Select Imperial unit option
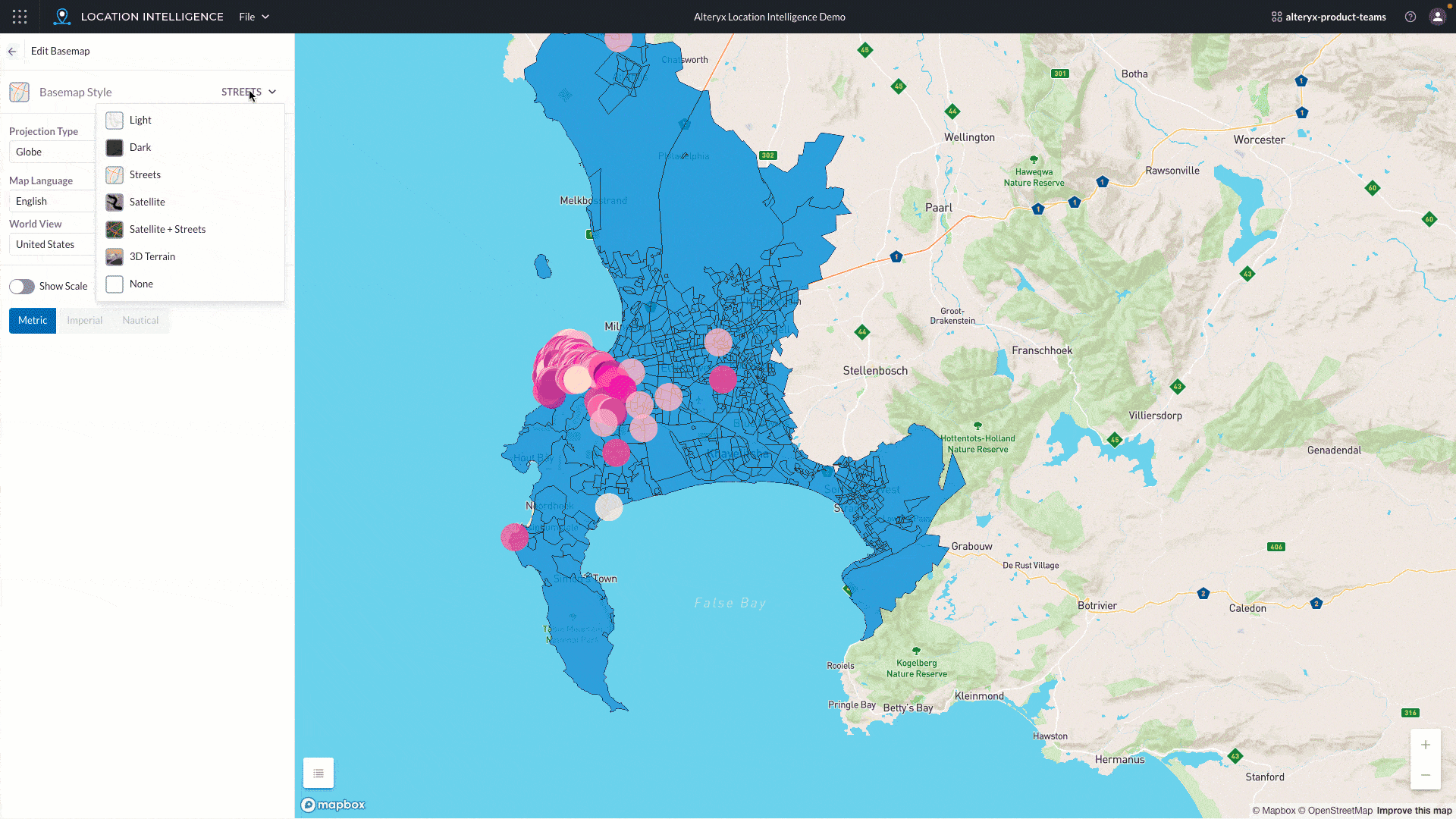Screen dimensions: 1456x819 click(84, 321)
